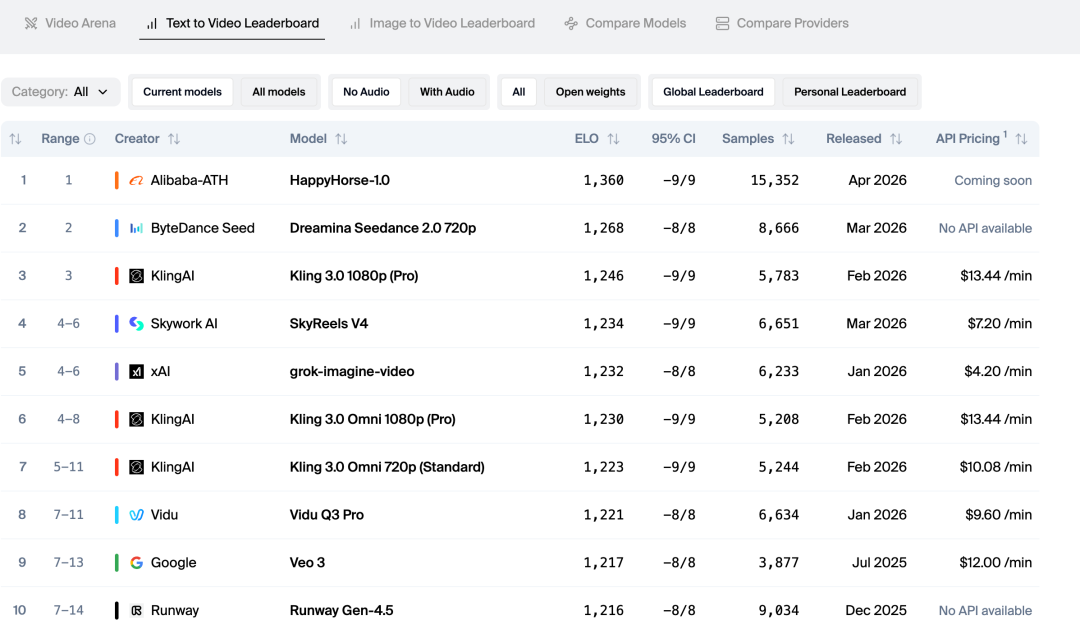Click the Range column info icon
1080x634 pixels.
tap(90, 139)
